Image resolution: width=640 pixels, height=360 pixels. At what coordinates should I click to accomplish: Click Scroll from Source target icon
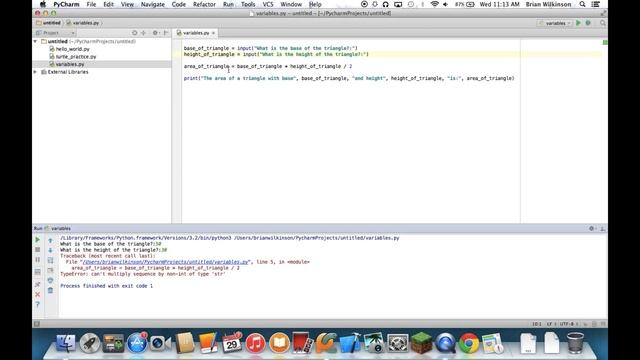click(x=134, y=33)
